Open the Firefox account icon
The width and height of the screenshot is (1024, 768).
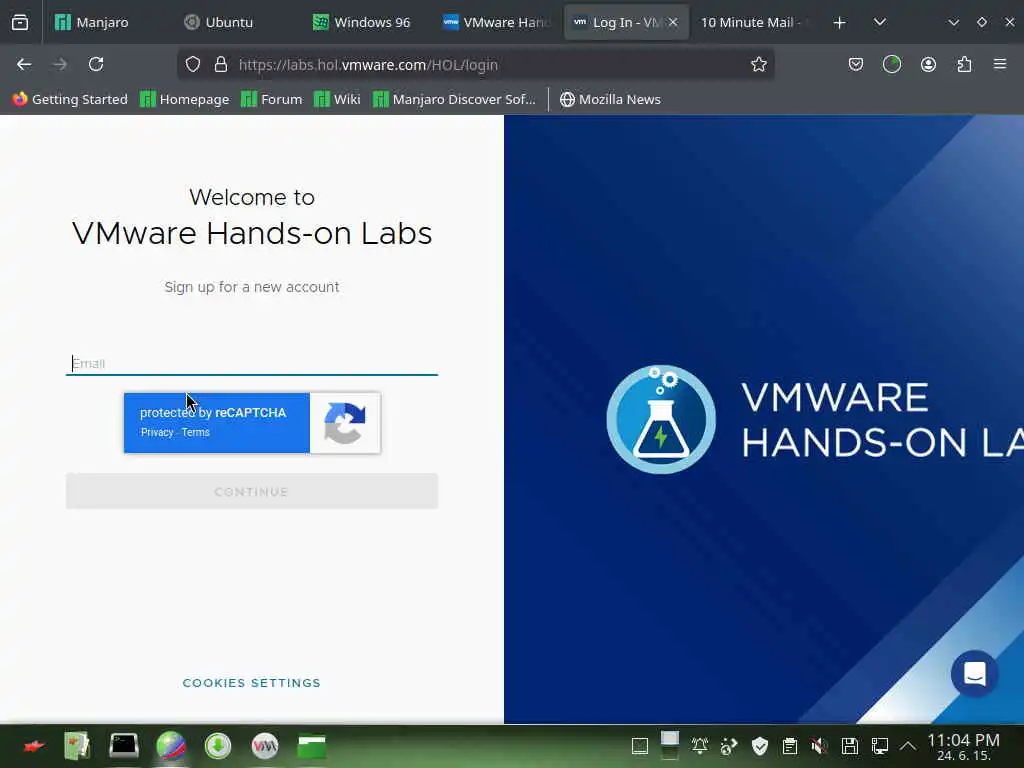coord(928,64)
